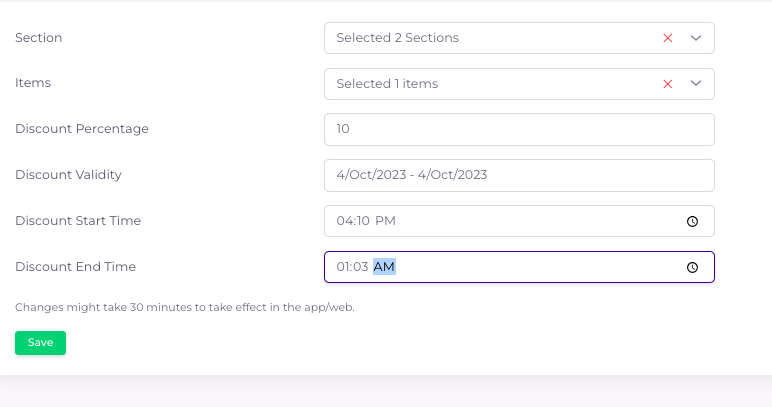Click the 'Discount End Time' label
This screenshot has width=772, height=407.
pyautogui.click(x=75, y=267)
